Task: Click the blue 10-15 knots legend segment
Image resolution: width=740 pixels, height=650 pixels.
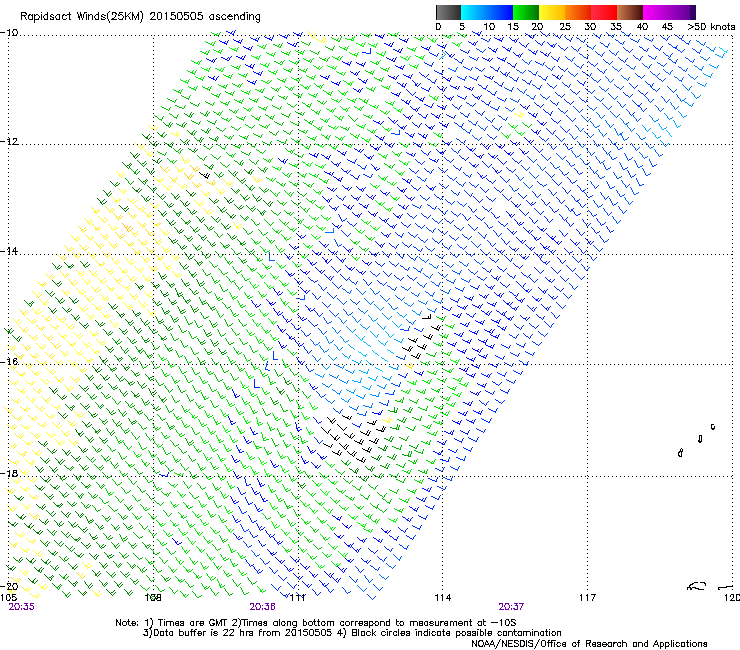Action: 500,12
